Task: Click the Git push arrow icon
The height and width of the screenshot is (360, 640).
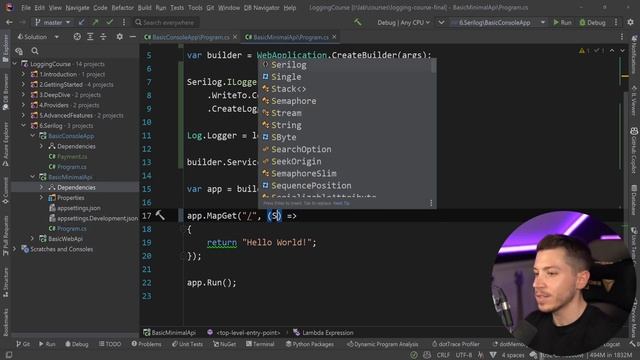Action: [96, 22]
